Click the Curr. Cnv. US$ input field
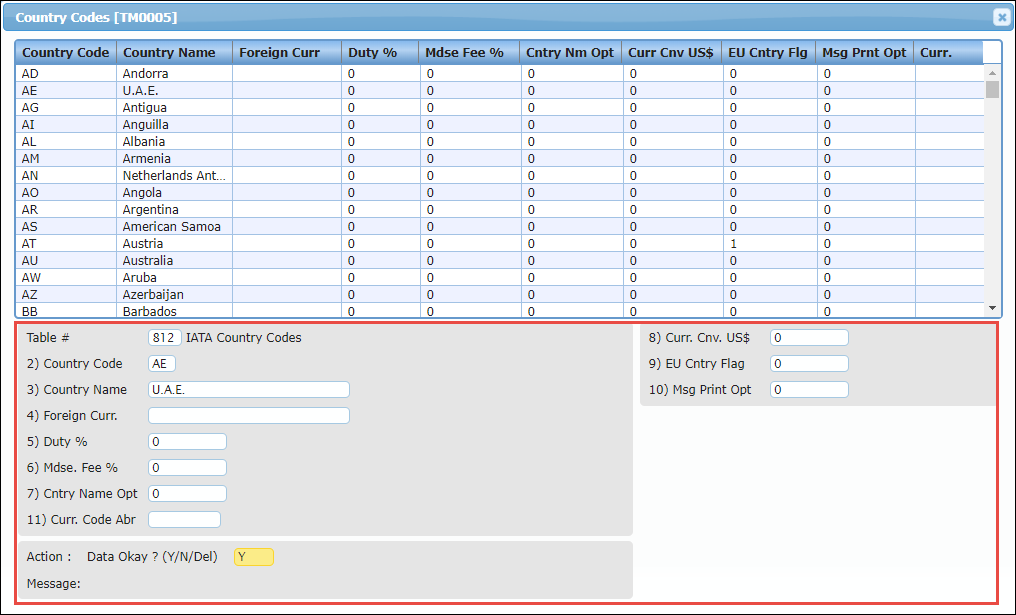 [x=809, y=338]
